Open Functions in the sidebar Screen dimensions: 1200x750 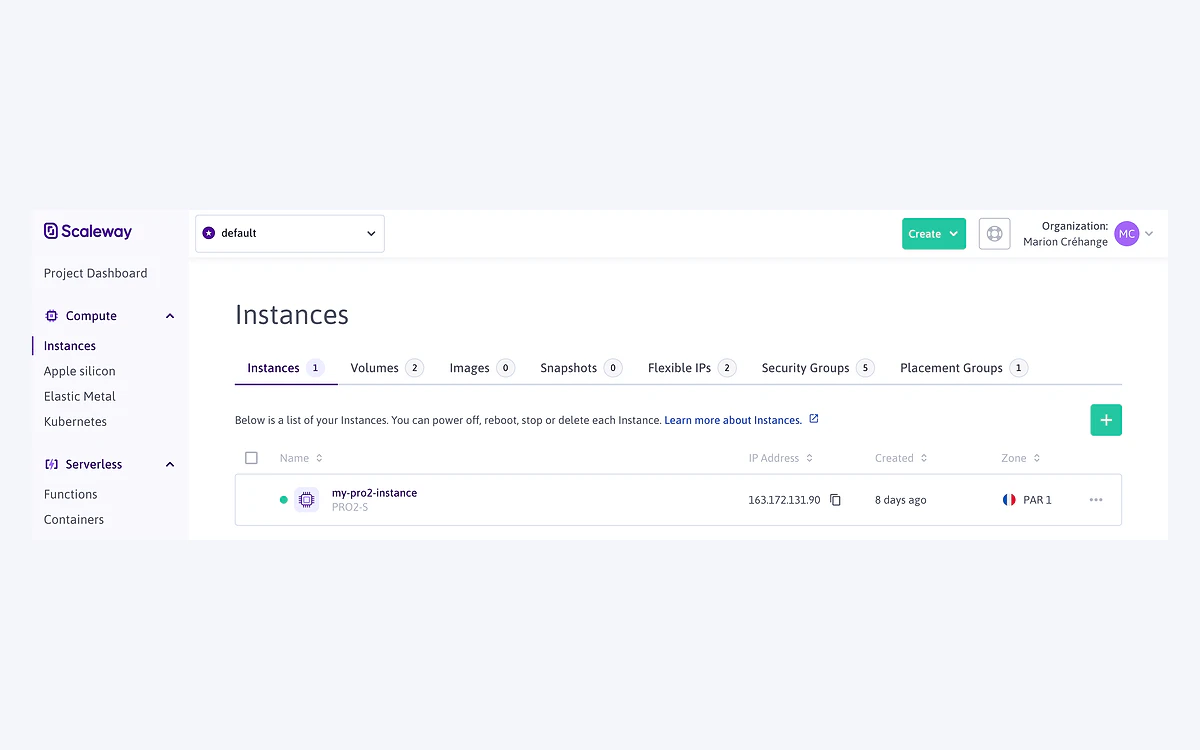tap(71, 494)
